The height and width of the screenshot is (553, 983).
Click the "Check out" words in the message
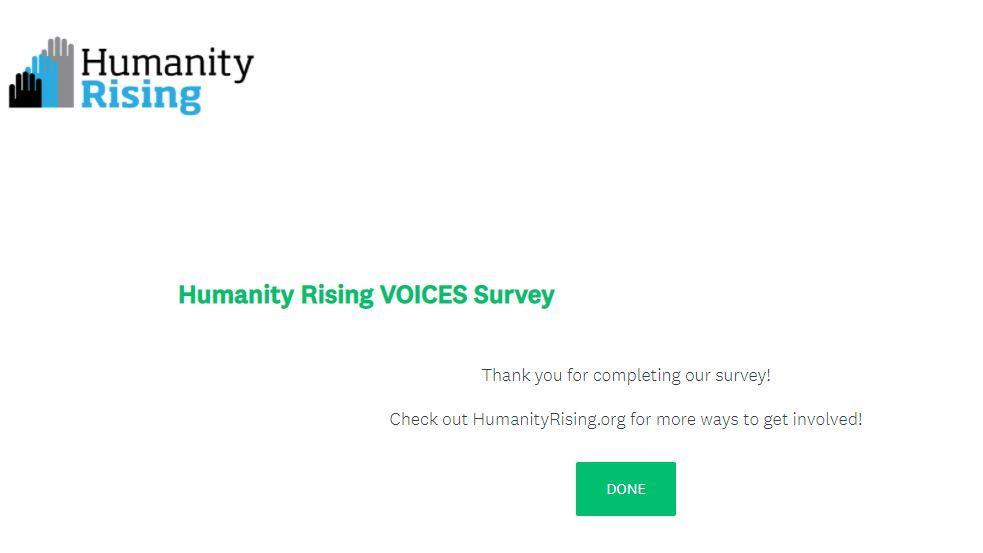(x=428, y=419)
